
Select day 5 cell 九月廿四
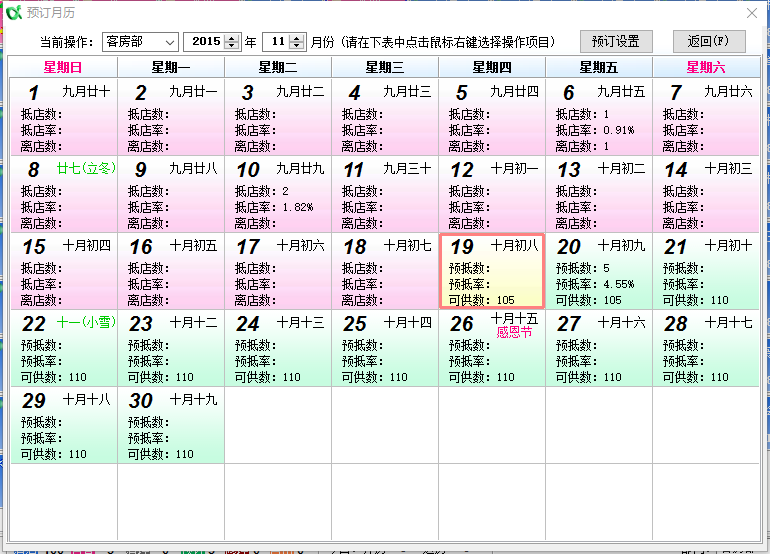point(492,117)
